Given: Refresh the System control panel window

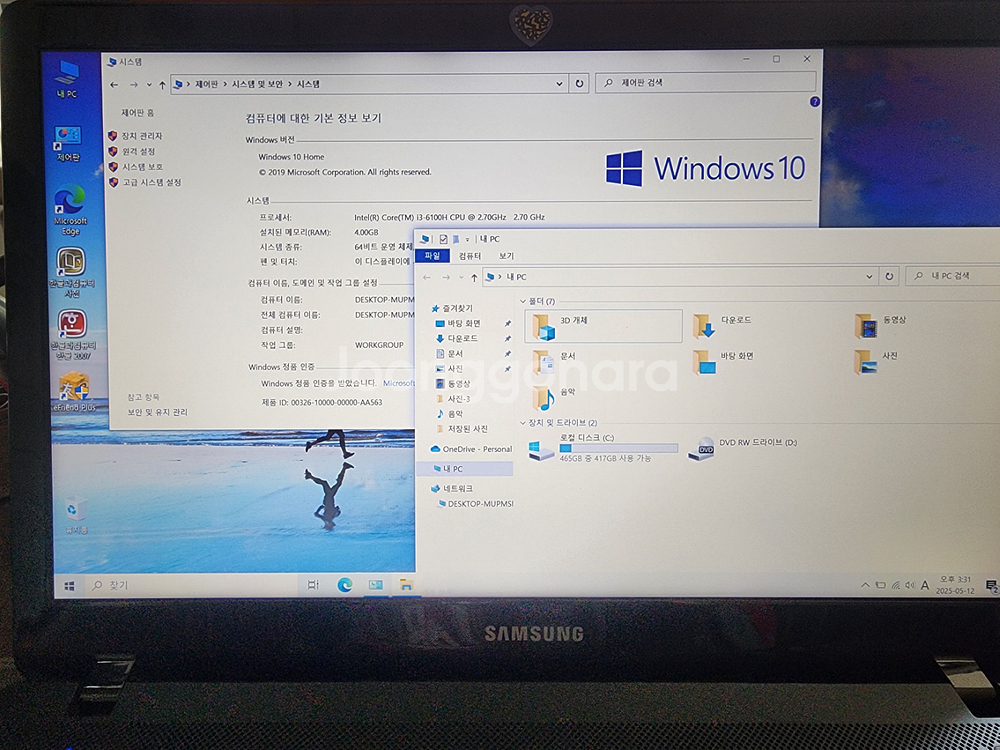Looking at the screenshot, I should (579, 84).
